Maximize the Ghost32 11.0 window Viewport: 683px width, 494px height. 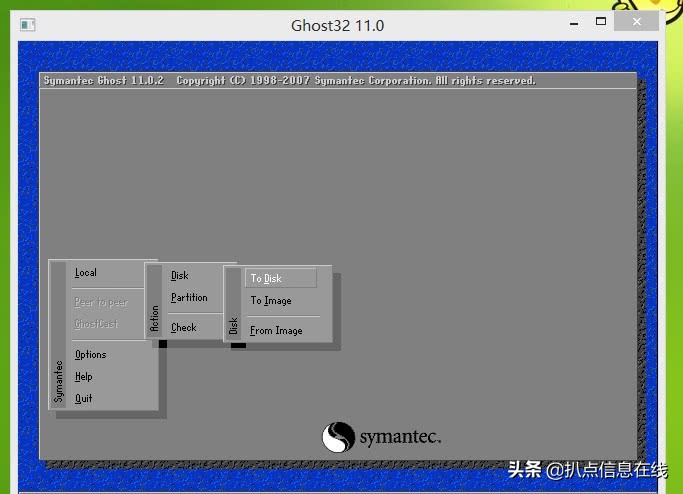coord(601,21)
